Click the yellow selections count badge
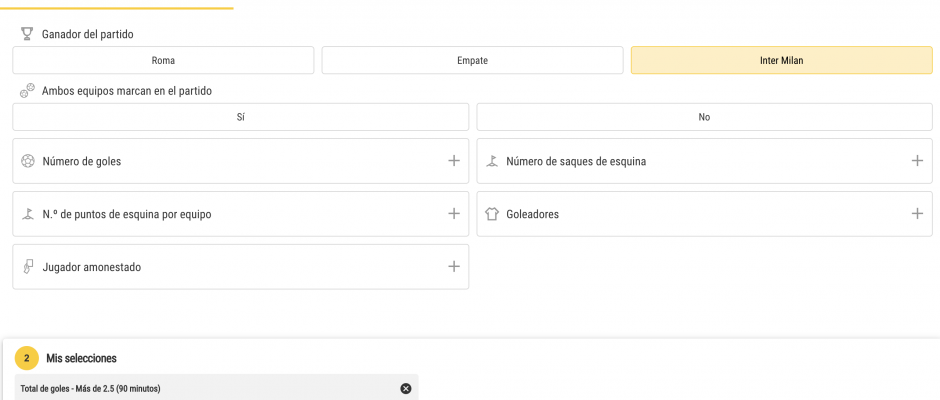 [26, 358]
